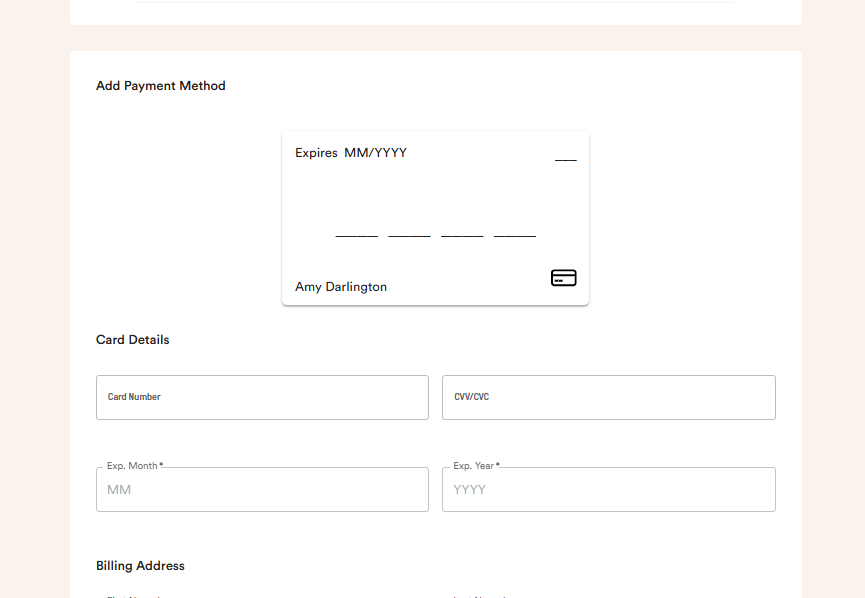This screenshot has width=865, height=598.
Task: Click the partially visible First Name label
Action: click(x=134, y=596)
